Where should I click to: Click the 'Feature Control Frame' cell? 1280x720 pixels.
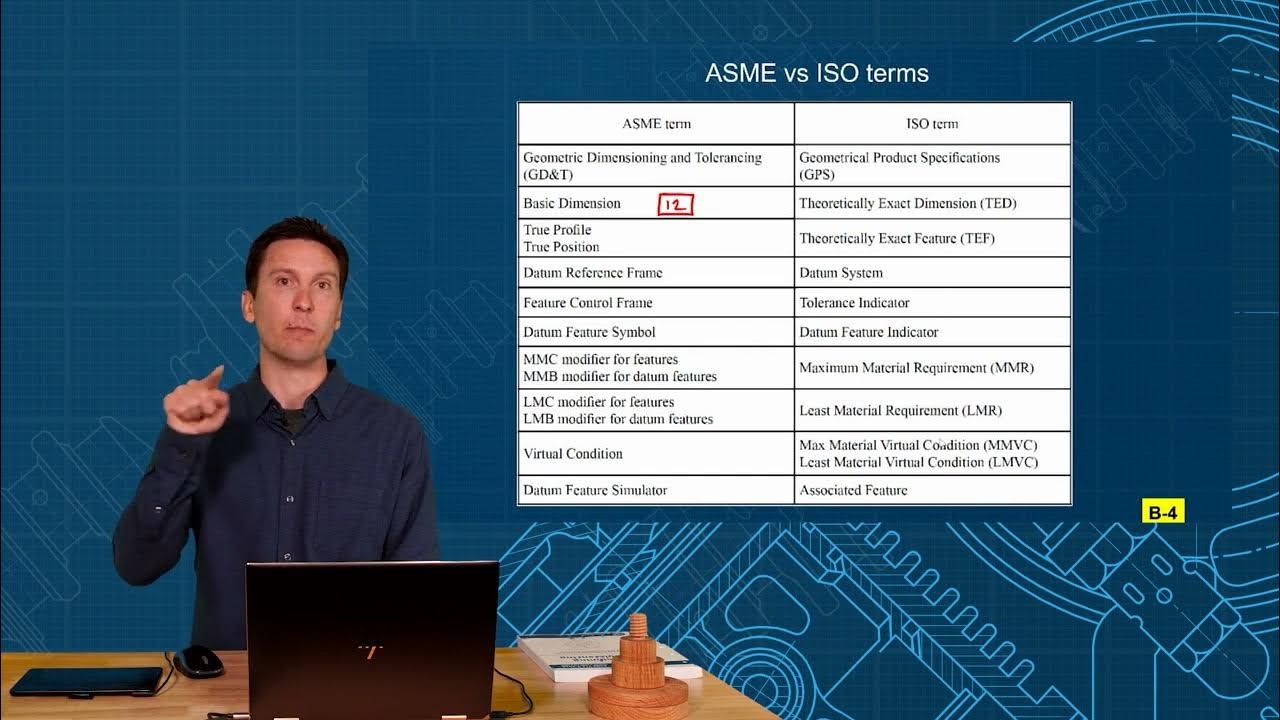coord(656,302)
